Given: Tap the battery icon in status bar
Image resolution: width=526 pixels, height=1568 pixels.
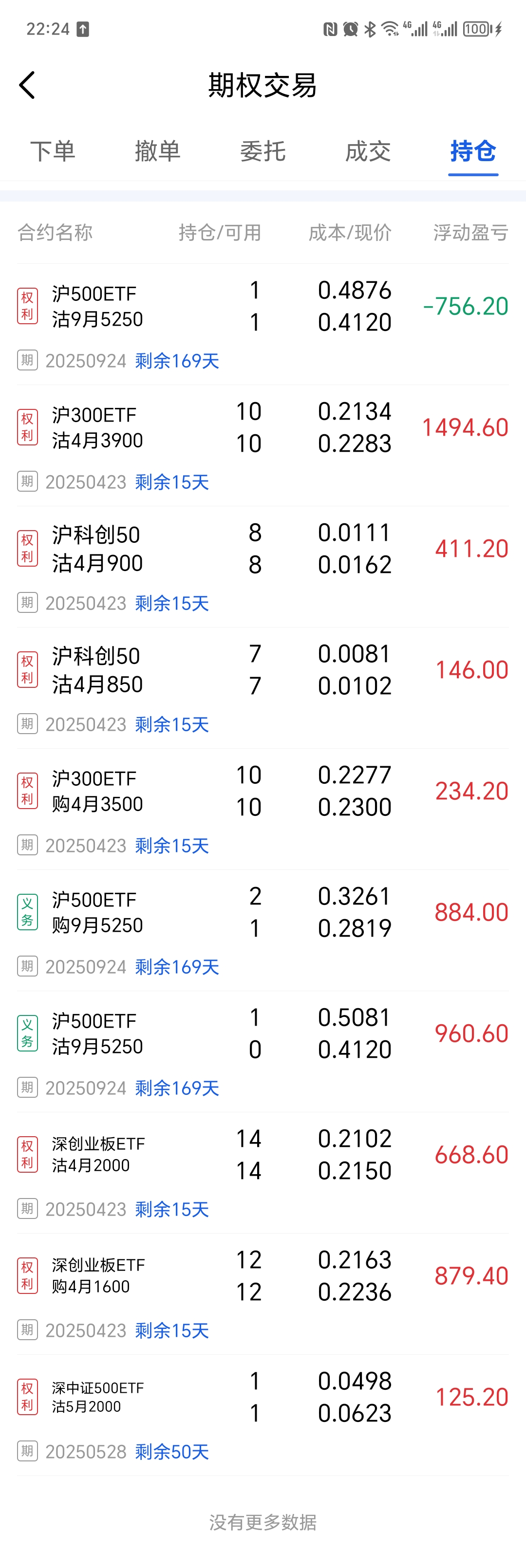Looking at the screenshot, I should coord(478,29).
